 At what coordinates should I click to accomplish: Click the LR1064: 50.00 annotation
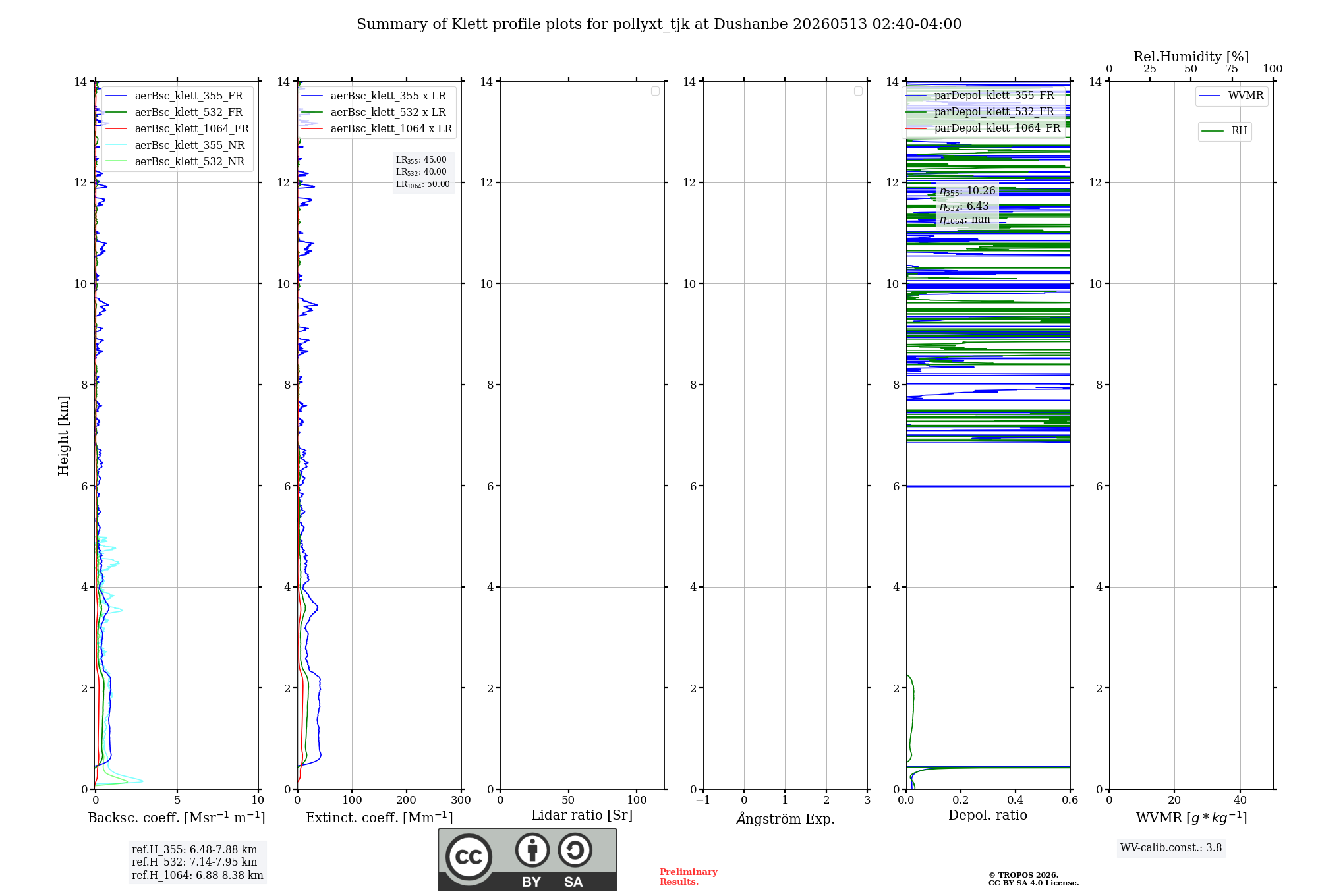pyautogui.click(x=423, y=184)
